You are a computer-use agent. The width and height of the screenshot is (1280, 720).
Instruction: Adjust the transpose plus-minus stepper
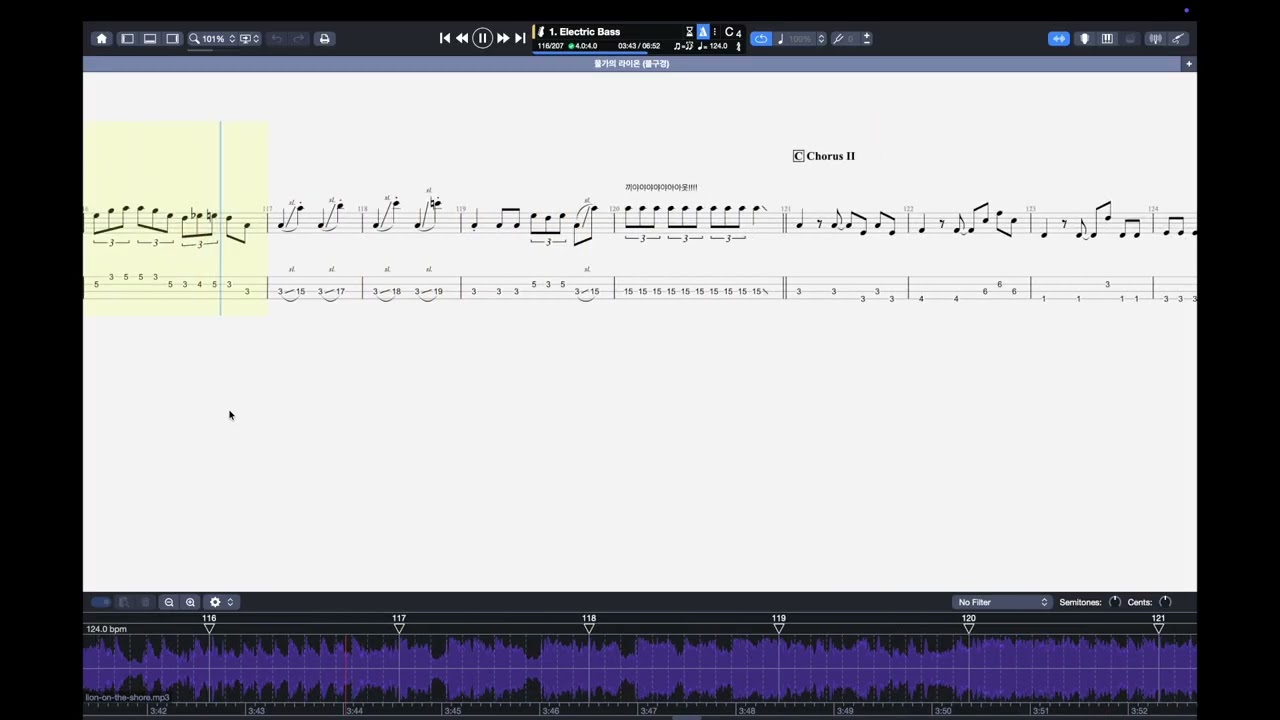(866, 39)
